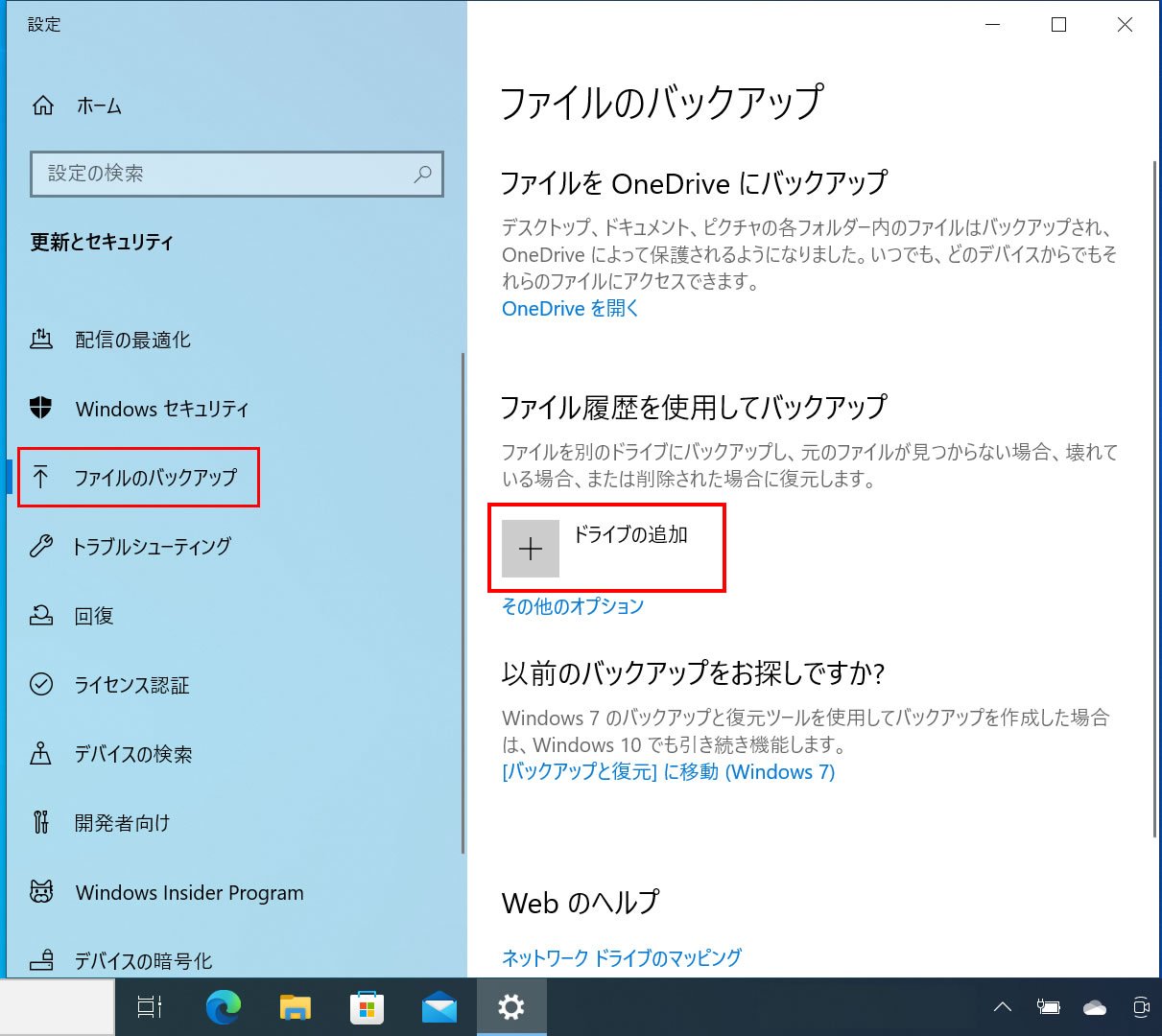Open File Explorer from the taskbar
The height and width of the screenshot is (1036, 1162).
click(296, 1007)
